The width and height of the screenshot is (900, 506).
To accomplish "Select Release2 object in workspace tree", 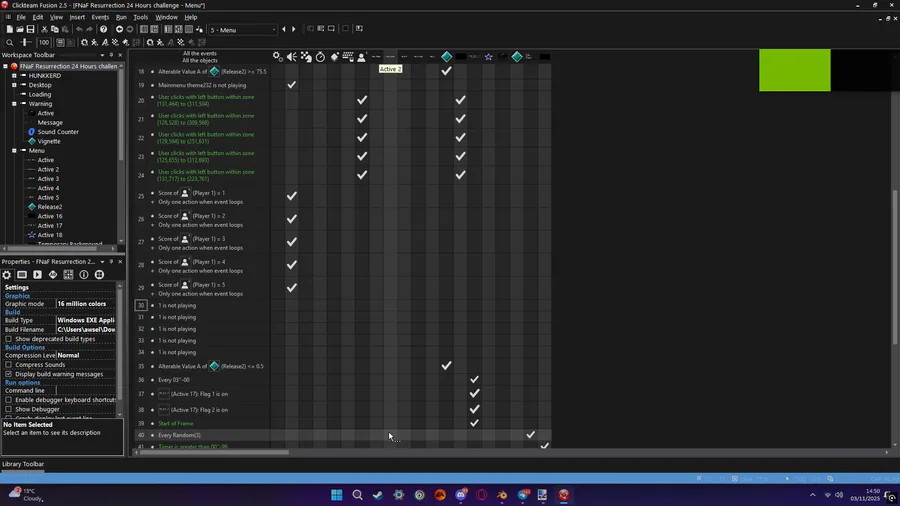I will tap(49, 207).
